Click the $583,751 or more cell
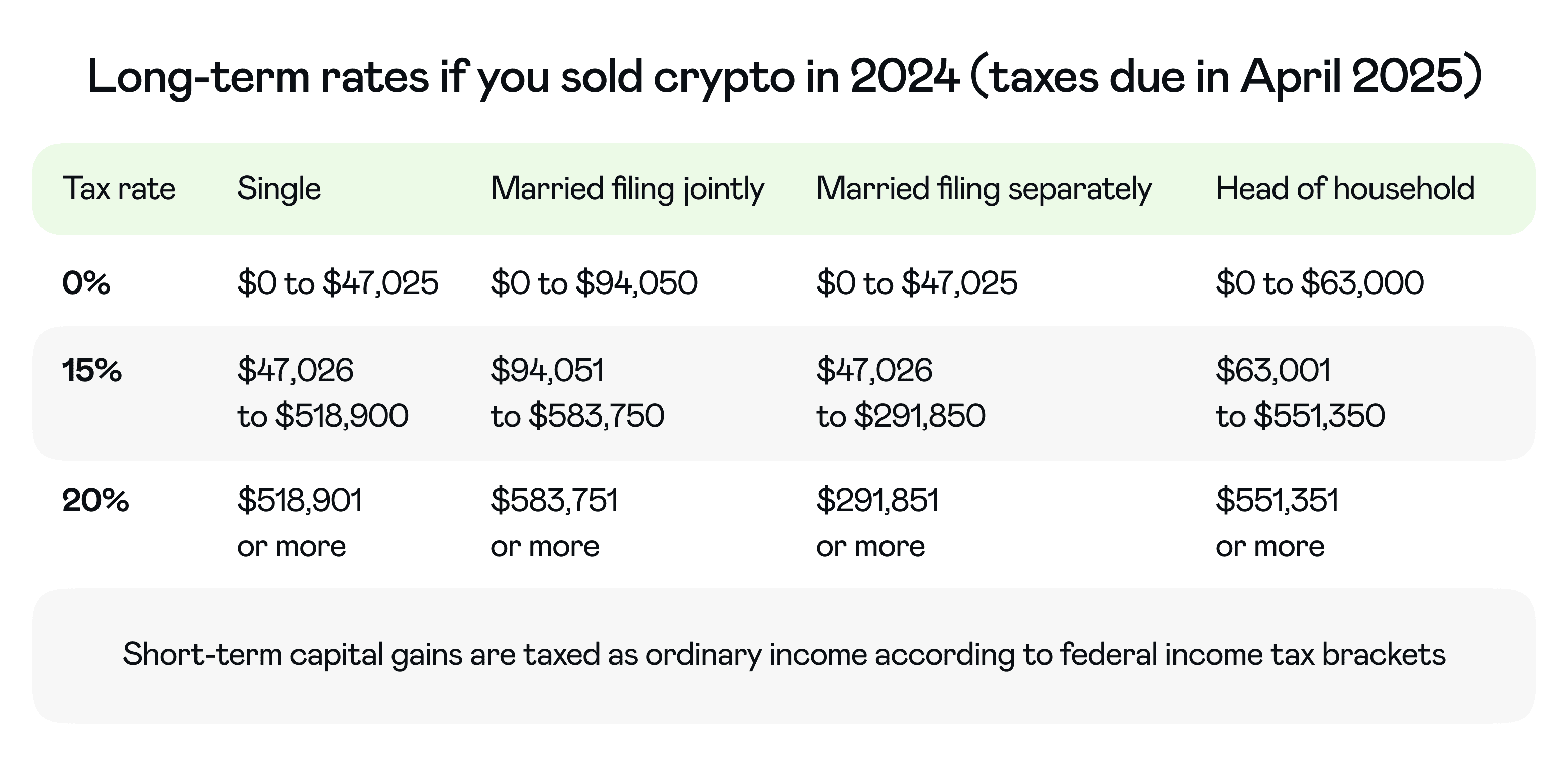Image resolution: width=1568 pixels, height=772 pixels. [554, 523]
